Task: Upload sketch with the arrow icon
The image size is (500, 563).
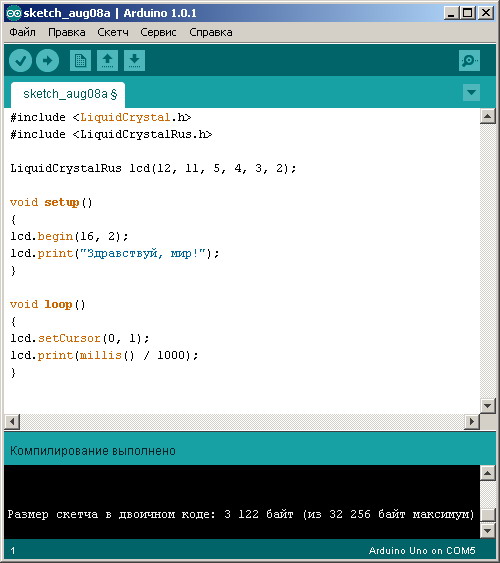Action: 47,61
